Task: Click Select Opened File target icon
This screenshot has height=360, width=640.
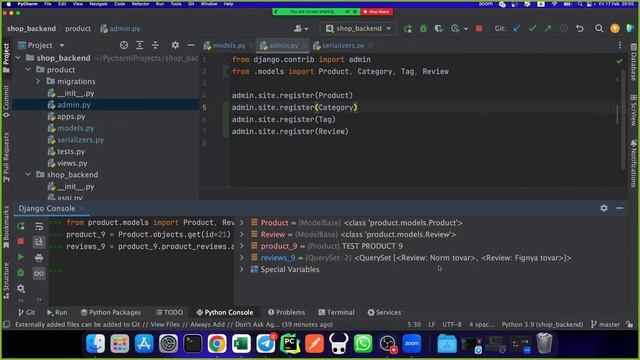Action: click(124, 45)
